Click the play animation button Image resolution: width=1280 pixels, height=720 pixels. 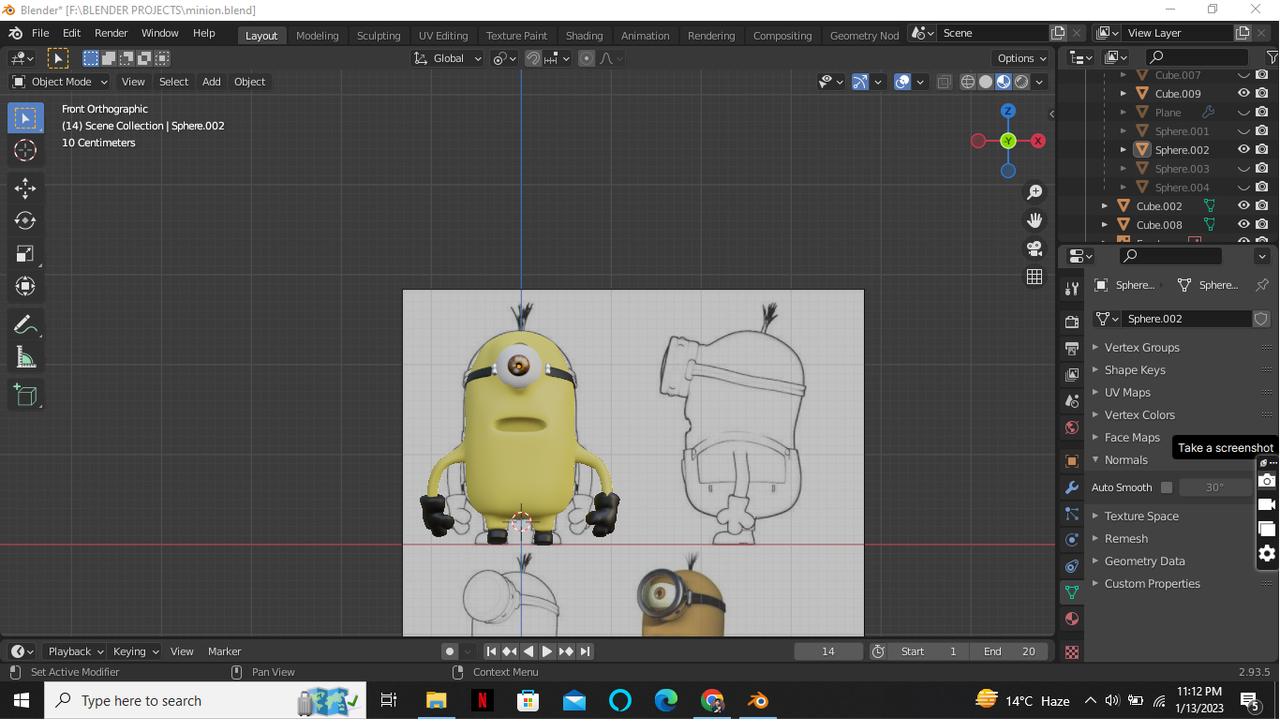547,651
